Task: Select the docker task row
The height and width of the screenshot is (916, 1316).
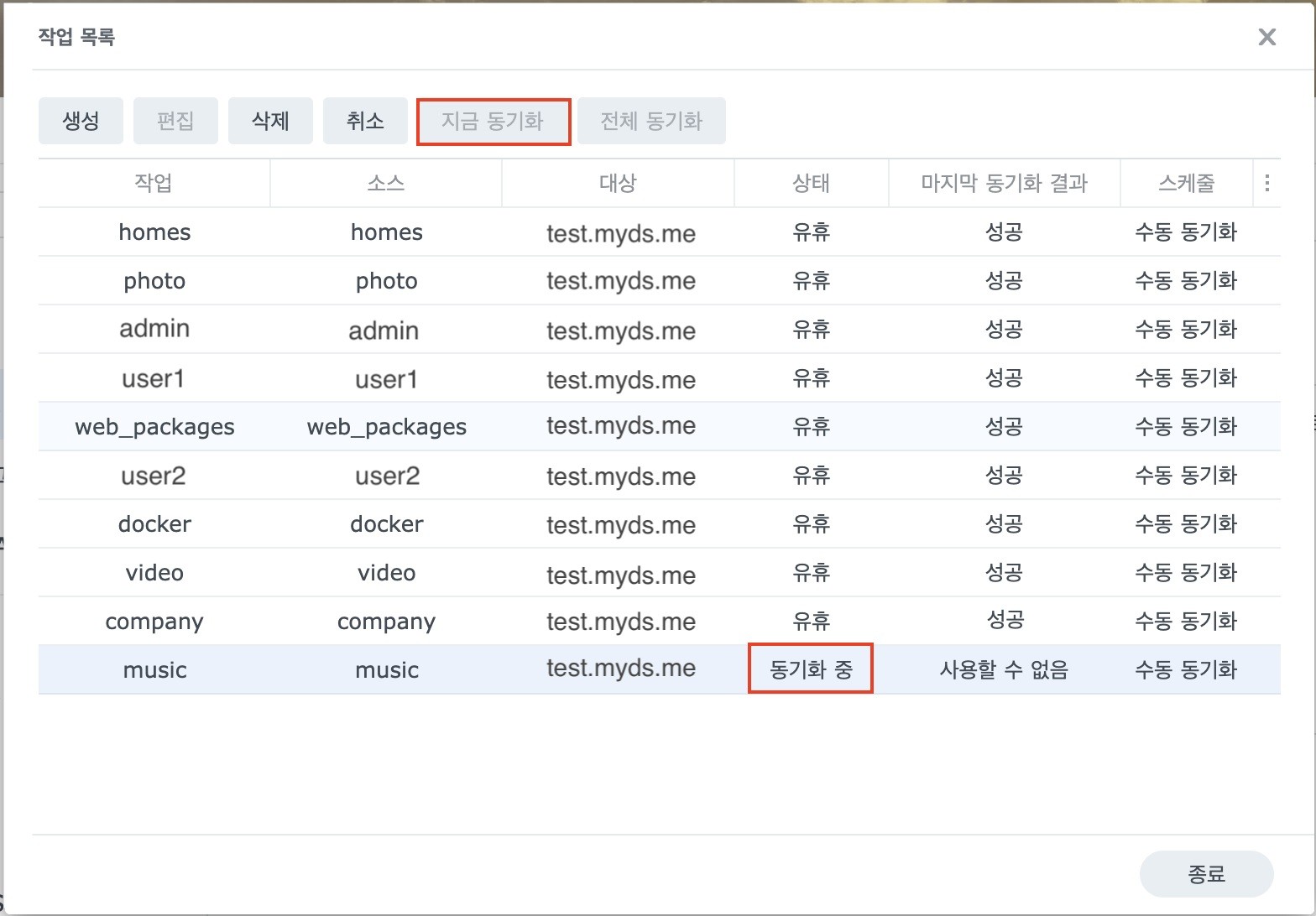Action: (x=154, y=524)
